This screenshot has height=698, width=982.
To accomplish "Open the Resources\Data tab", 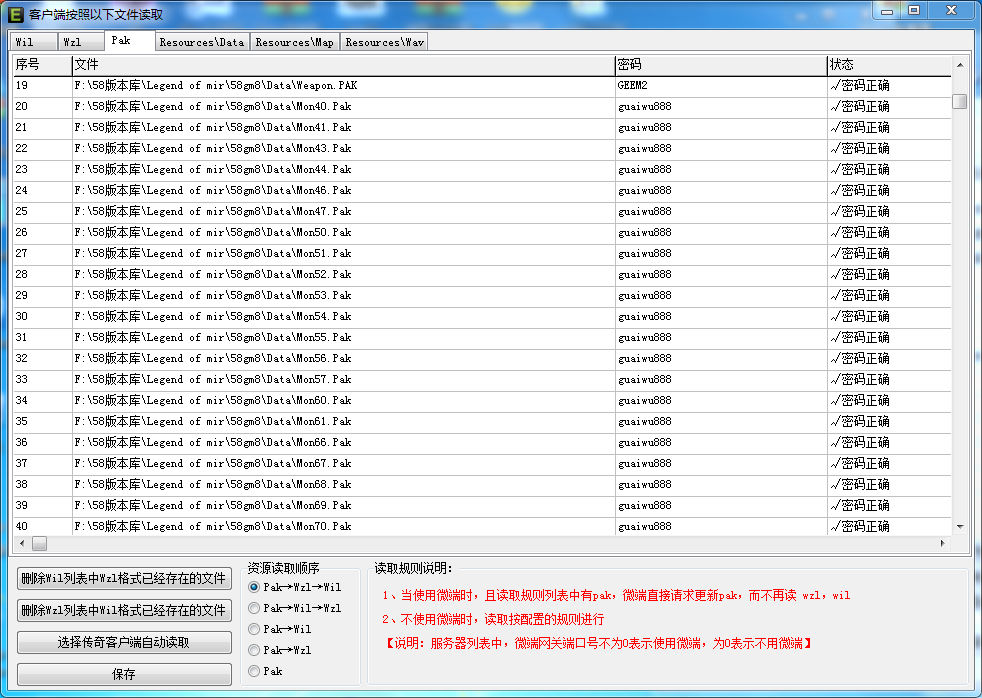I will (x=201, y=42).
